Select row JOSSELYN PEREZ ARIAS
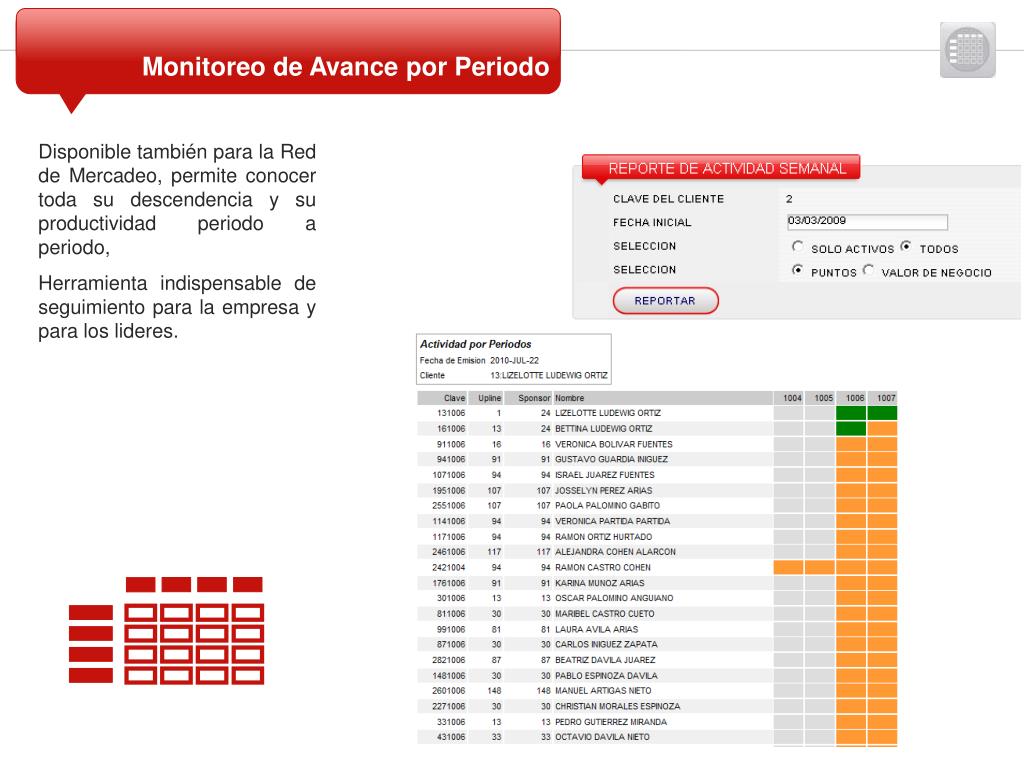Viewport: 1024px width, 768px height. pos(657,490)
